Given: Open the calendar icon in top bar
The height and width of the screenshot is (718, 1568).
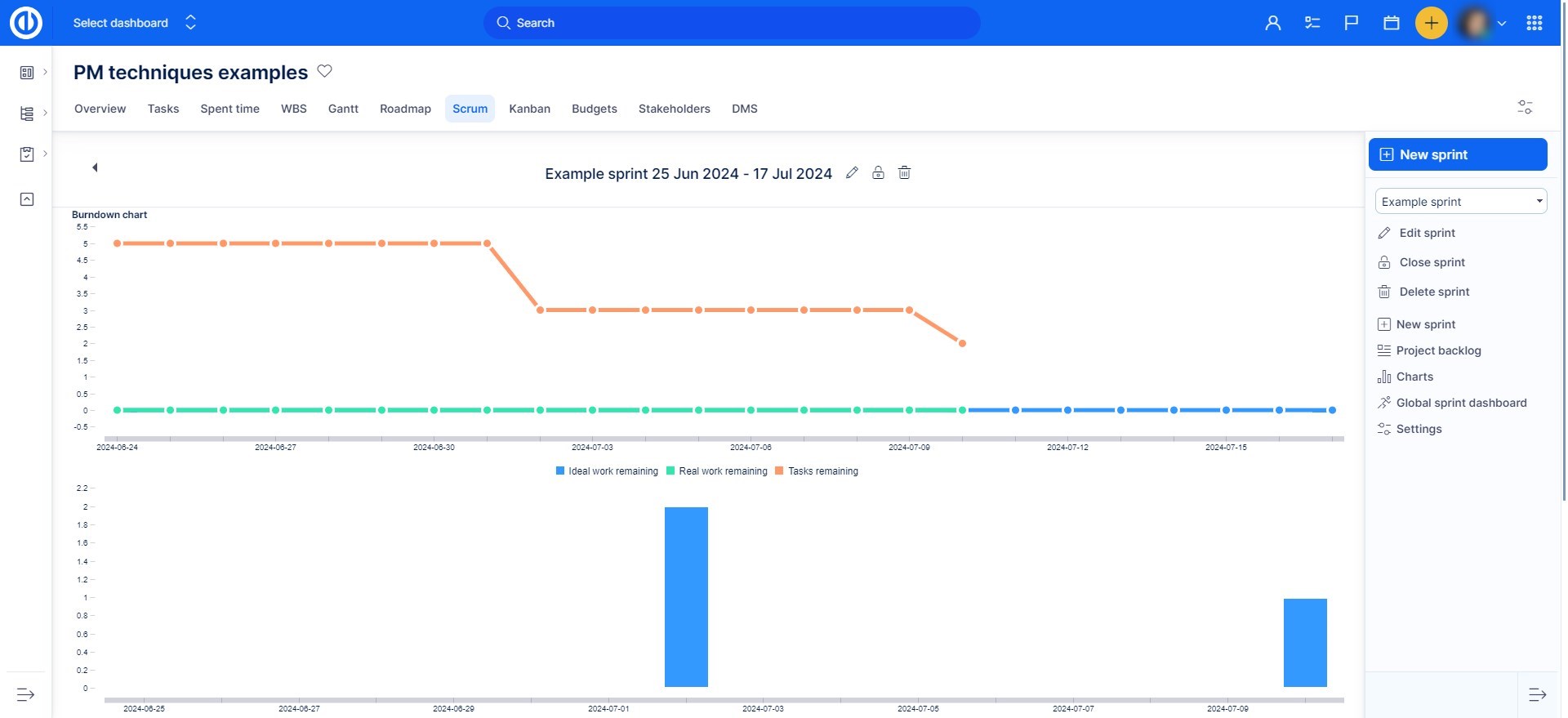Looking at the screenshot, I should (x=1392, y=23).
